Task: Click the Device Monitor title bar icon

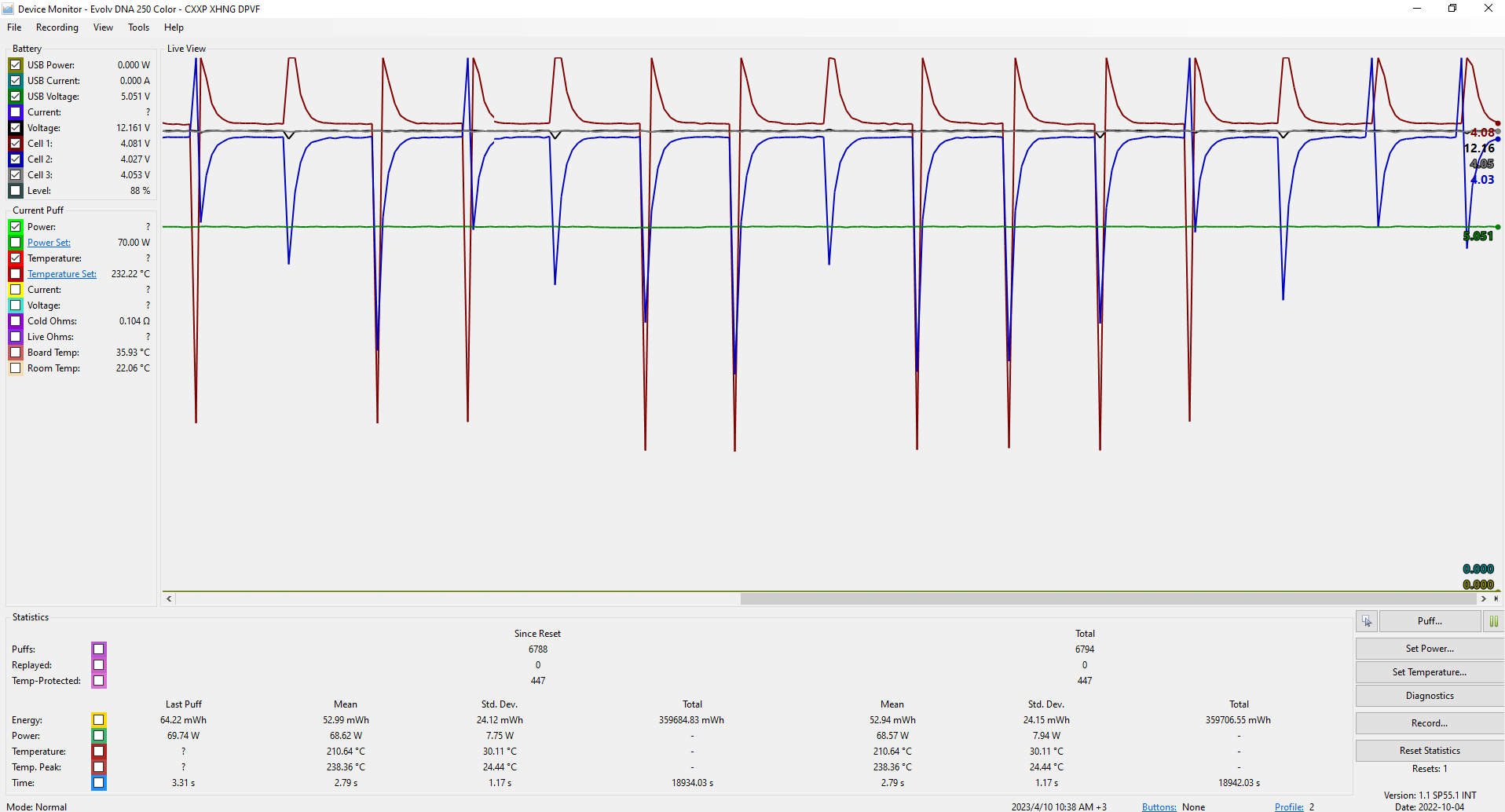Action: pos(9,9)
